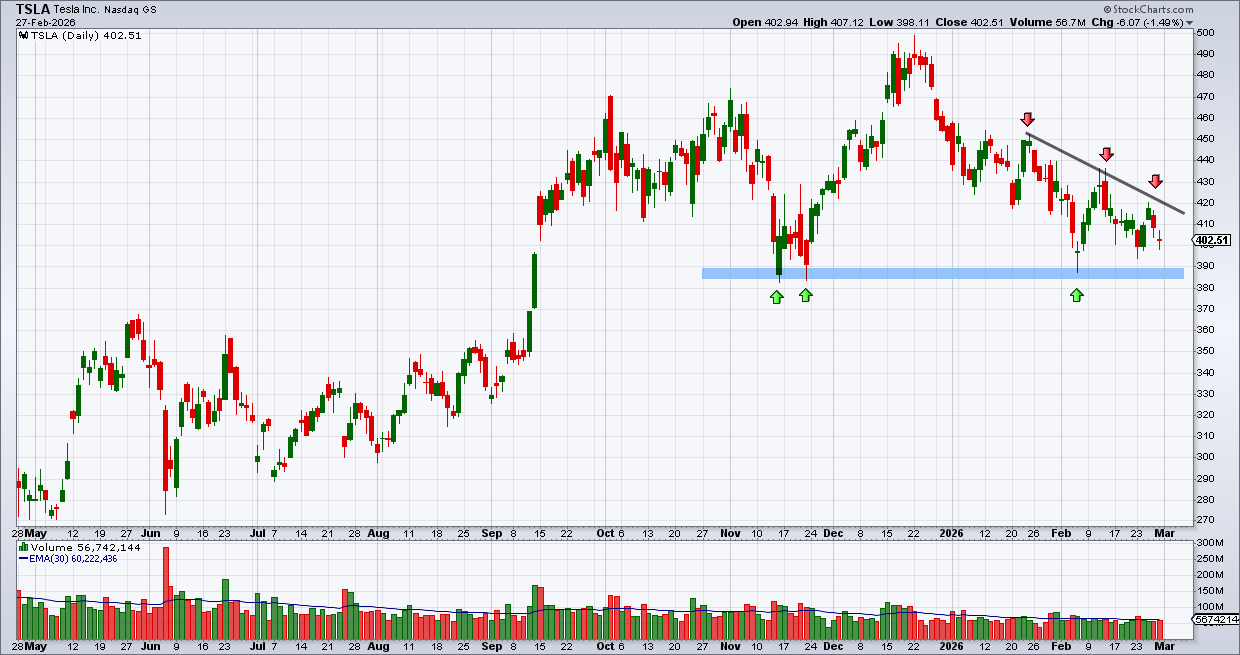
Task: Click the 440 price axis label
Action: [1206, 160]
